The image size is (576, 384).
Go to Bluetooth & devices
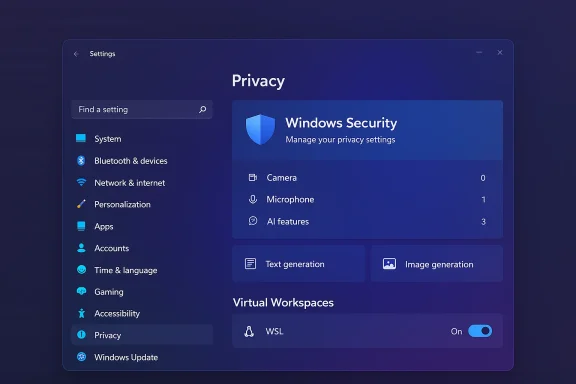point(142,161)
